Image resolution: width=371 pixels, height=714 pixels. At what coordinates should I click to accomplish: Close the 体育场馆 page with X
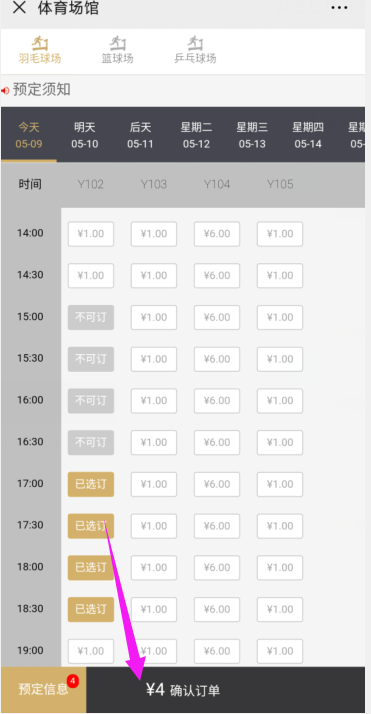tap(19, 8)
